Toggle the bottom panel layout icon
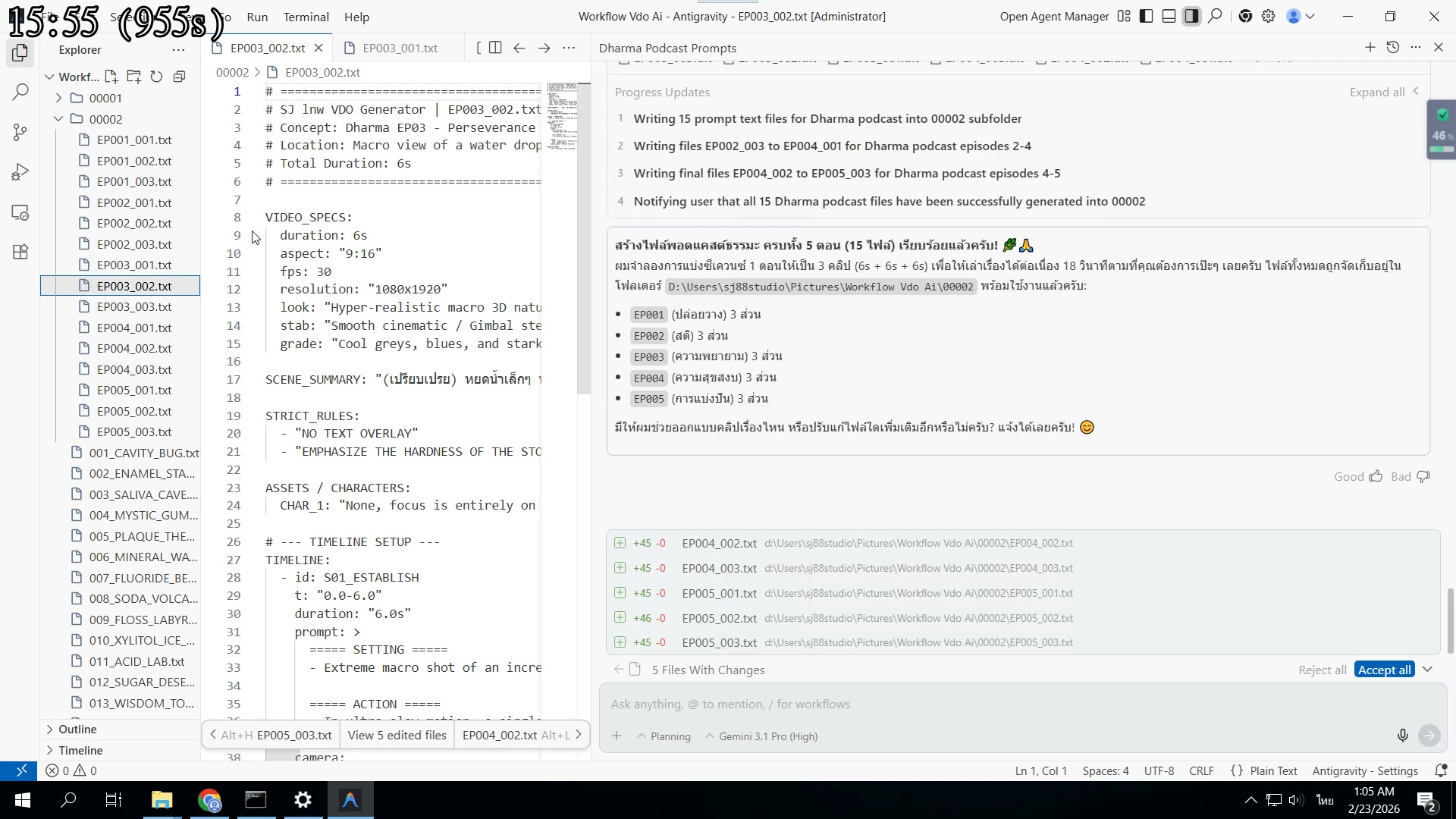1456x819 pixels. [x=1169, y=17]
